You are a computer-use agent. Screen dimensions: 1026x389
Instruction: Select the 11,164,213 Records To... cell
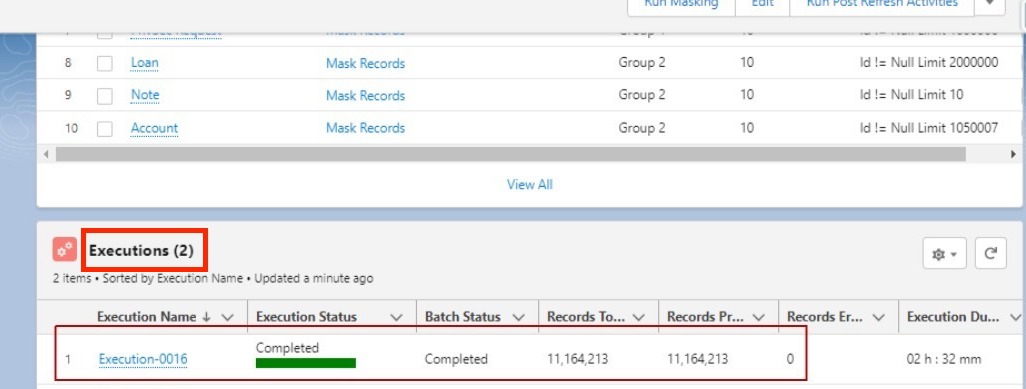pos(577,359)
